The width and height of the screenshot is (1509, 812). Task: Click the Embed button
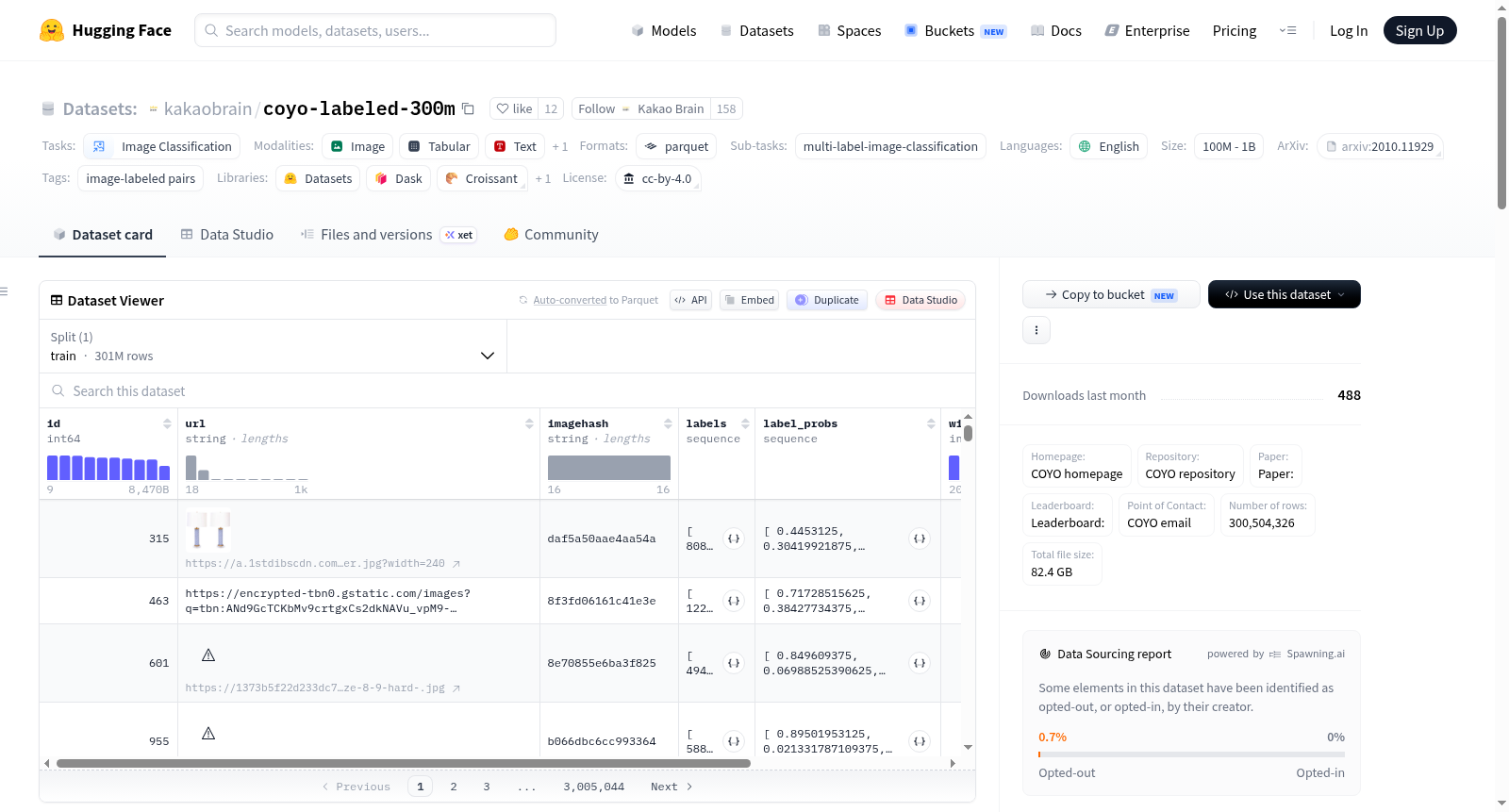click(749, 300)
